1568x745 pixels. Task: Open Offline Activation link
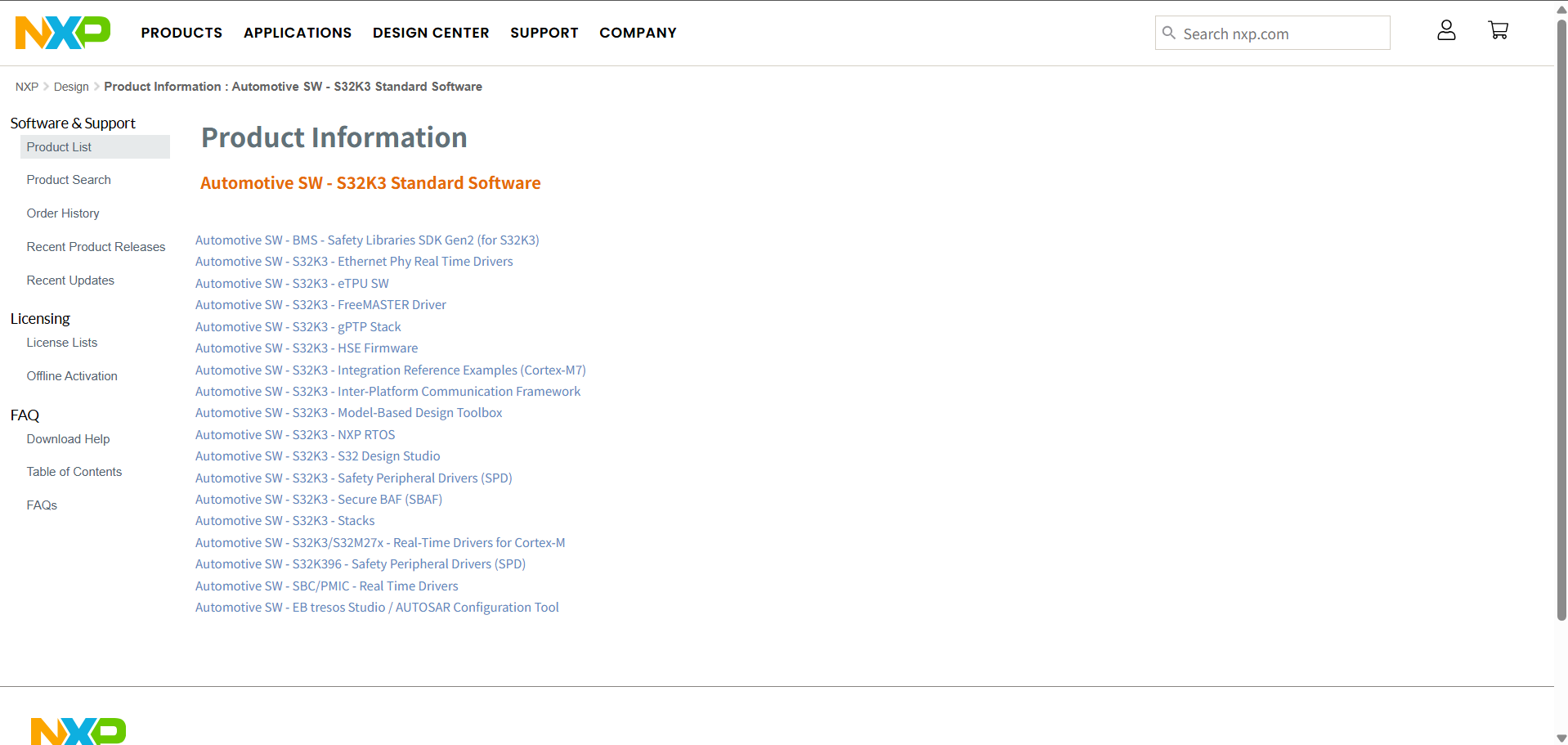click(72, 376)
